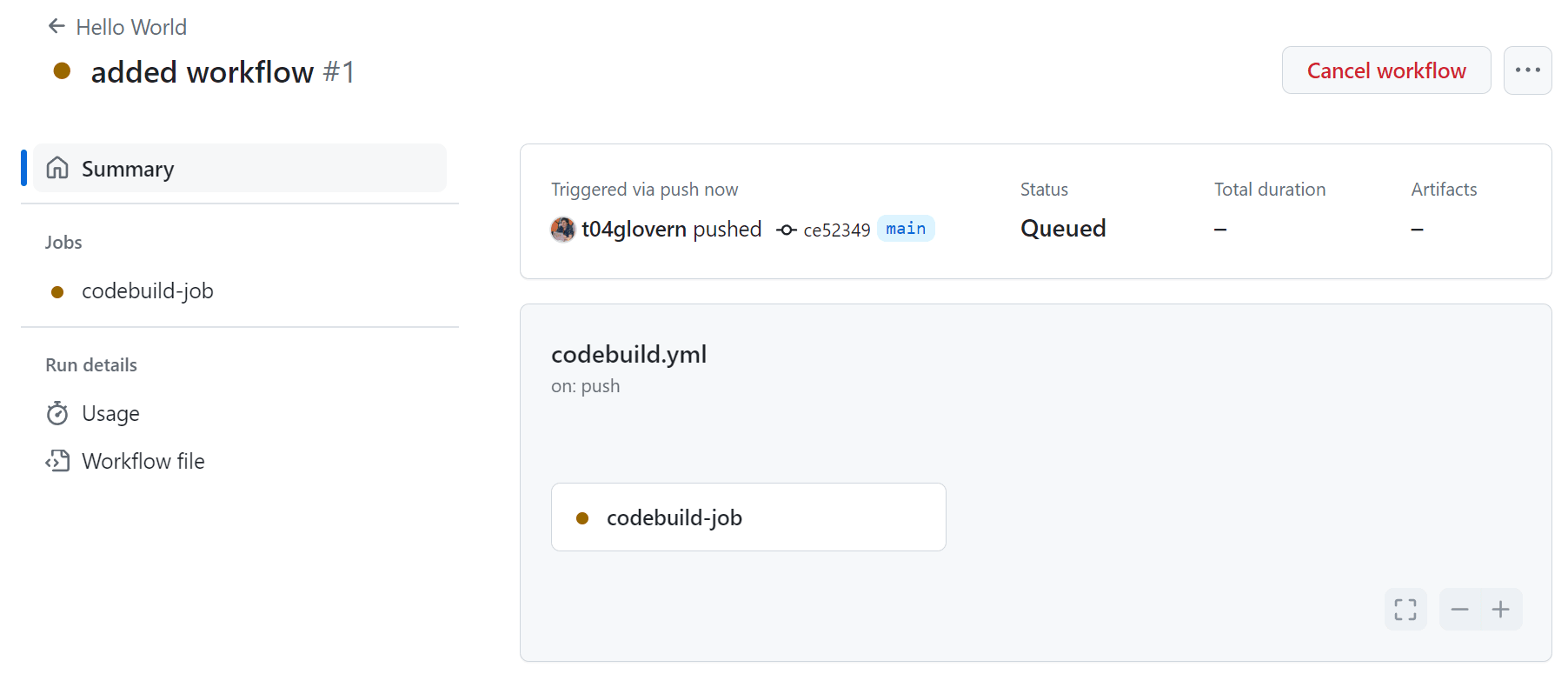
Task: Open codebuild-job in the Jobs list
Action: click(147, 291)
